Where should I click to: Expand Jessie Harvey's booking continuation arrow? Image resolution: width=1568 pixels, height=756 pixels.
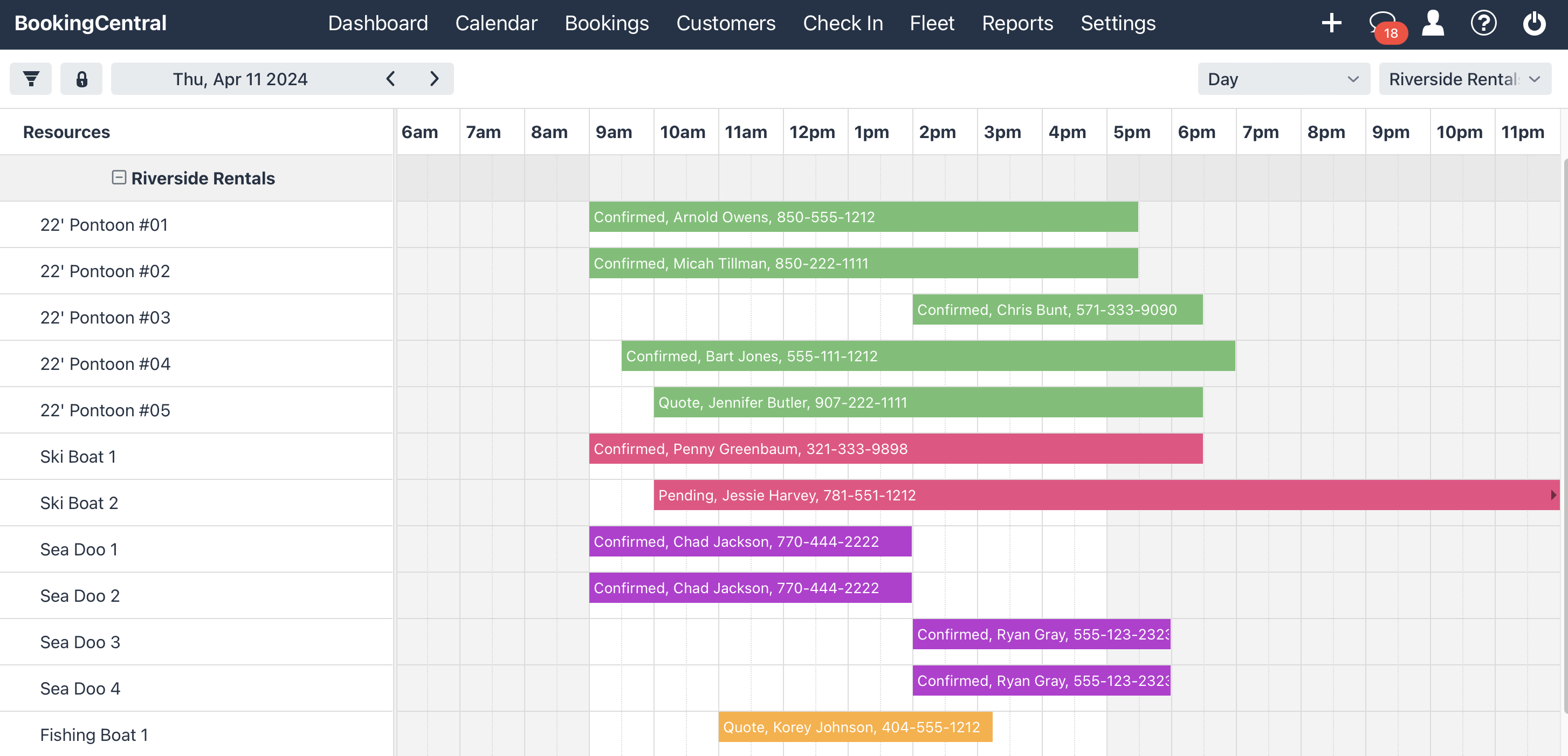(x=1554, y=495)
